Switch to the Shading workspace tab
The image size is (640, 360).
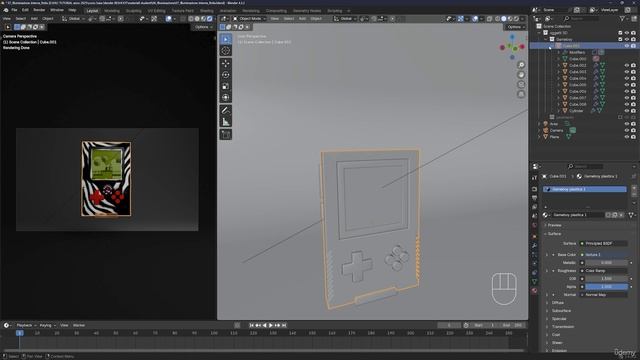pyautogui.click(x=207, y=11)
